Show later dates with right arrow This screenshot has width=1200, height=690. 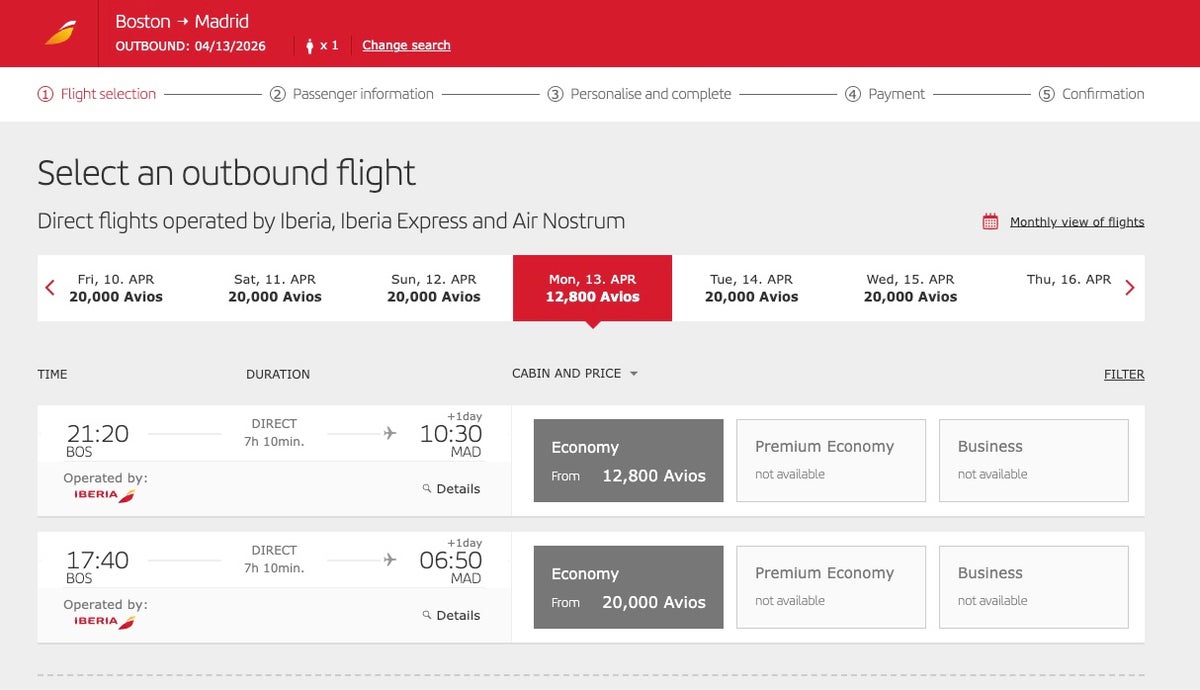(1130, 288)
